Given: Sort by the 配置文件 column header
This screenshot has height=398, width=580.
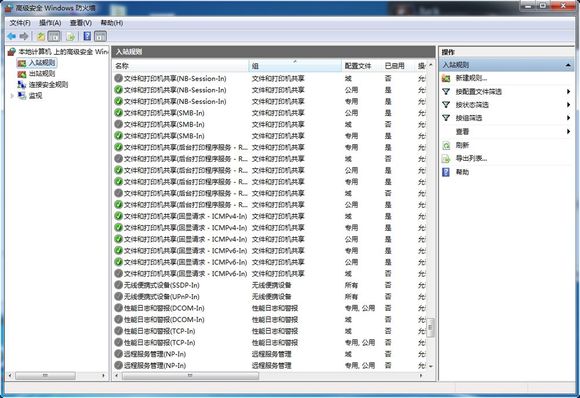Looking at the screenshot, I should click(361, 66).
